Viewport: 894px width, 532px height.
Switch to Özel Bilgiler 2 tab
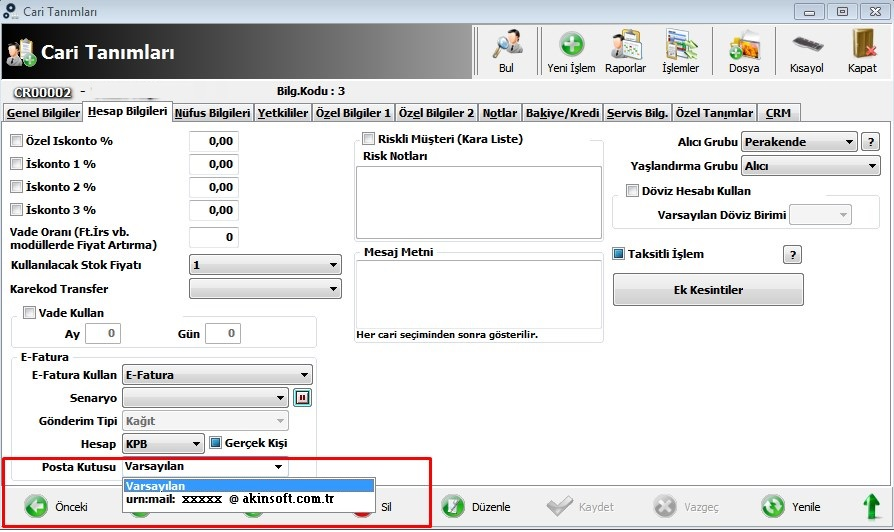point(436,113)
